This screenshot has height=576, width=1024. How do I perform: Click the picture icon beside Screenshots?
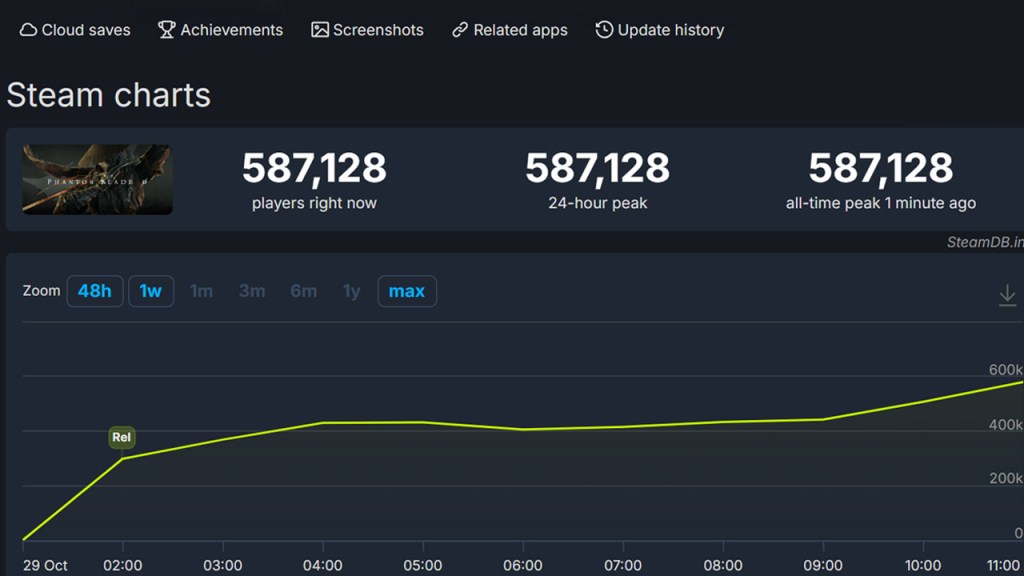click(x=320, y=30)
